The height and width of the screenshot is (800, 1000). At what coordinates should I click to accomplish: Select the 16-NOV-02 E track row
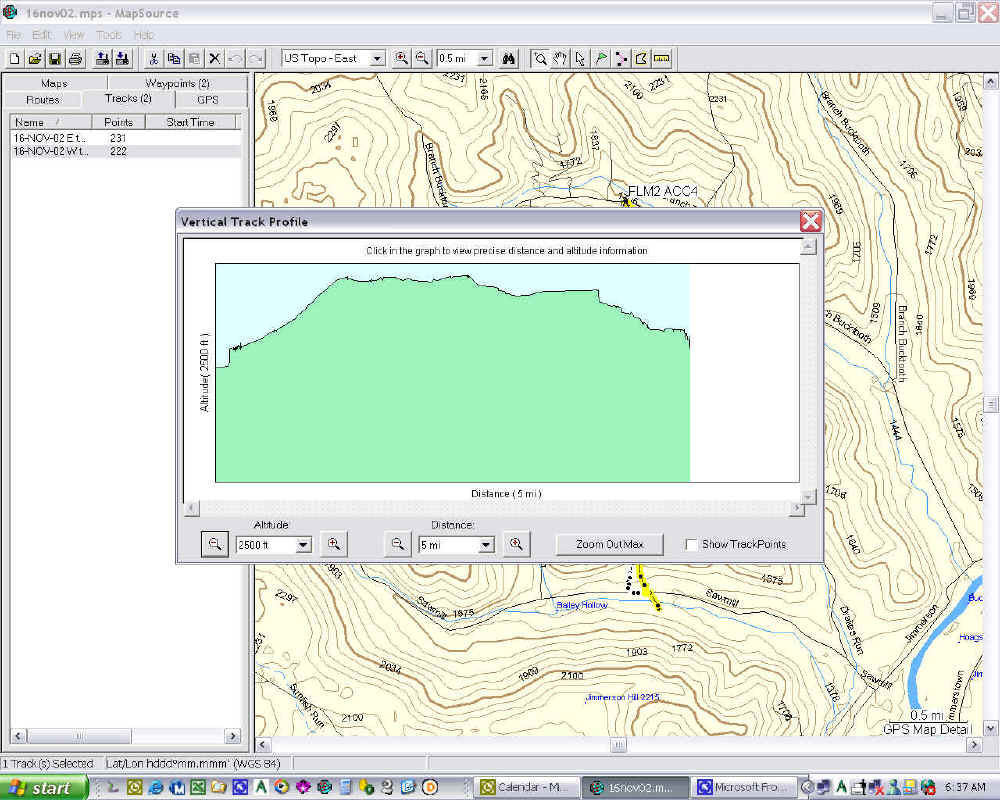click(126, 138)
